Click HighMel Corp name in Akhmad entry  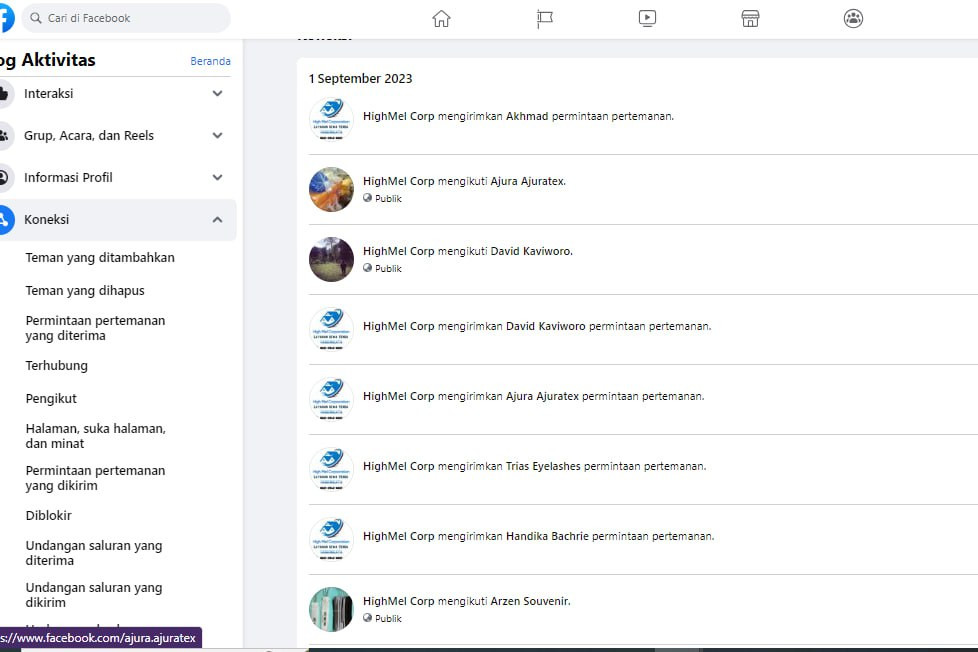[399, 116]
